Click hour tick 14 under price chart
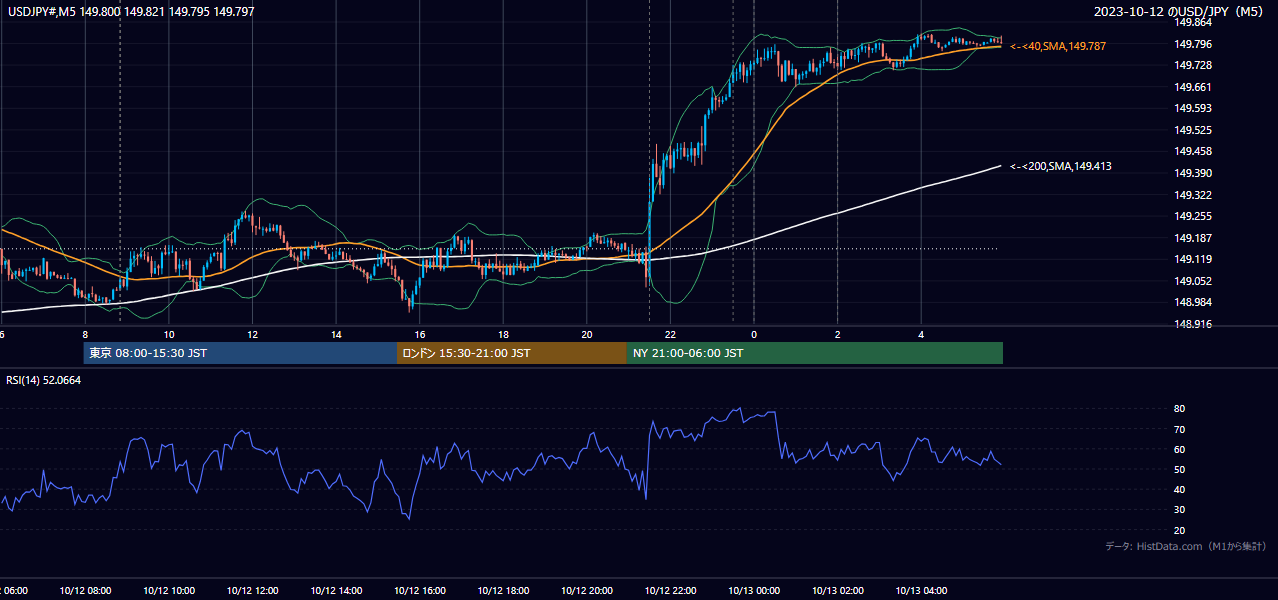 pyautogui.click(x=336, y=335)
